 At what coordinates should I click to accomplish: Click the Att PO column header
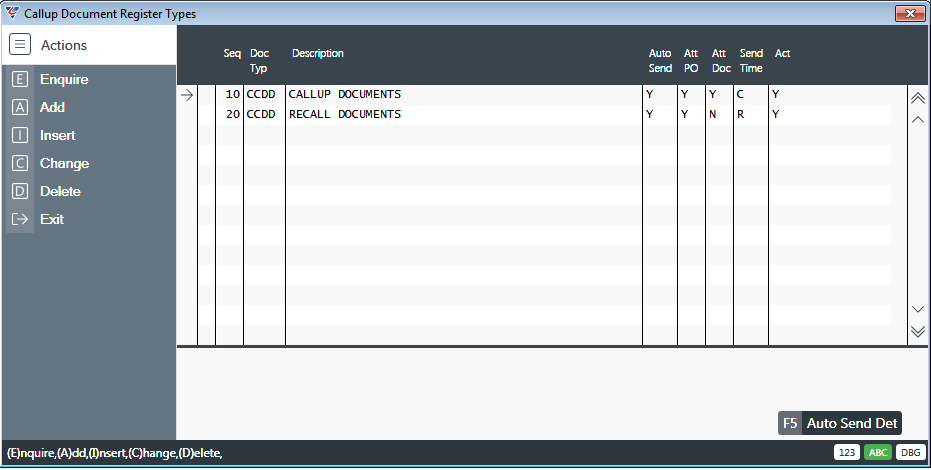coord(691,61)
